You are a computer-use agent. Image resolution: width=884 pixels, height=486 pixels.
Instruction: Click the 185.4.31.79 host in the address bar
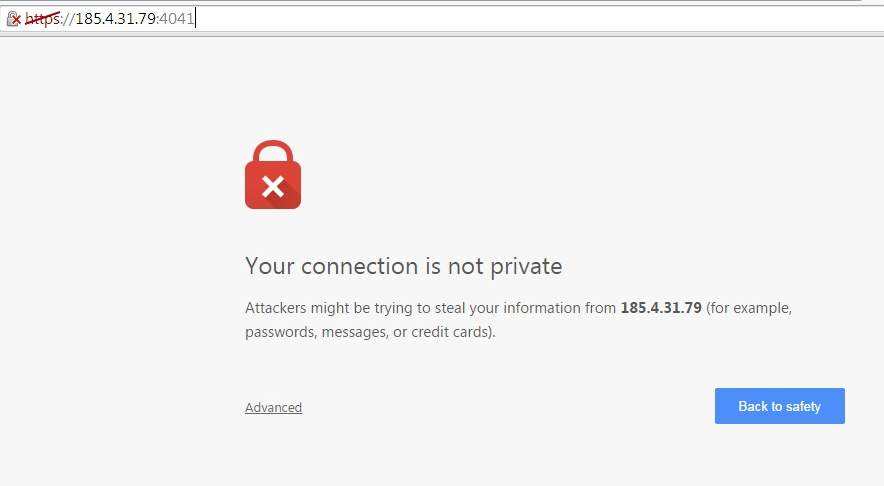point(116,19)
